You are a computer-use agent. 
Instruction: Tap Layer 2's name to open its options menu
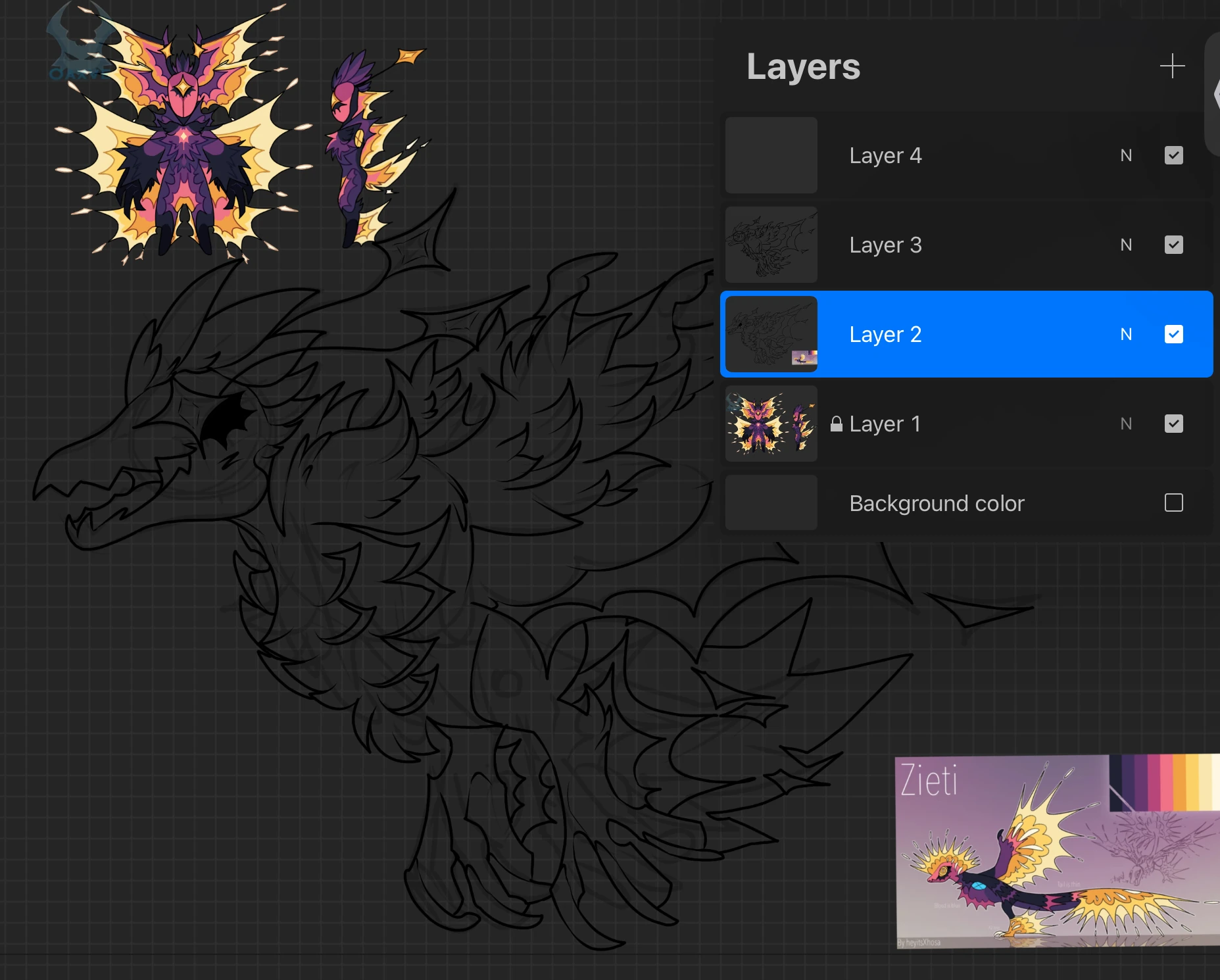coord(885,334)
